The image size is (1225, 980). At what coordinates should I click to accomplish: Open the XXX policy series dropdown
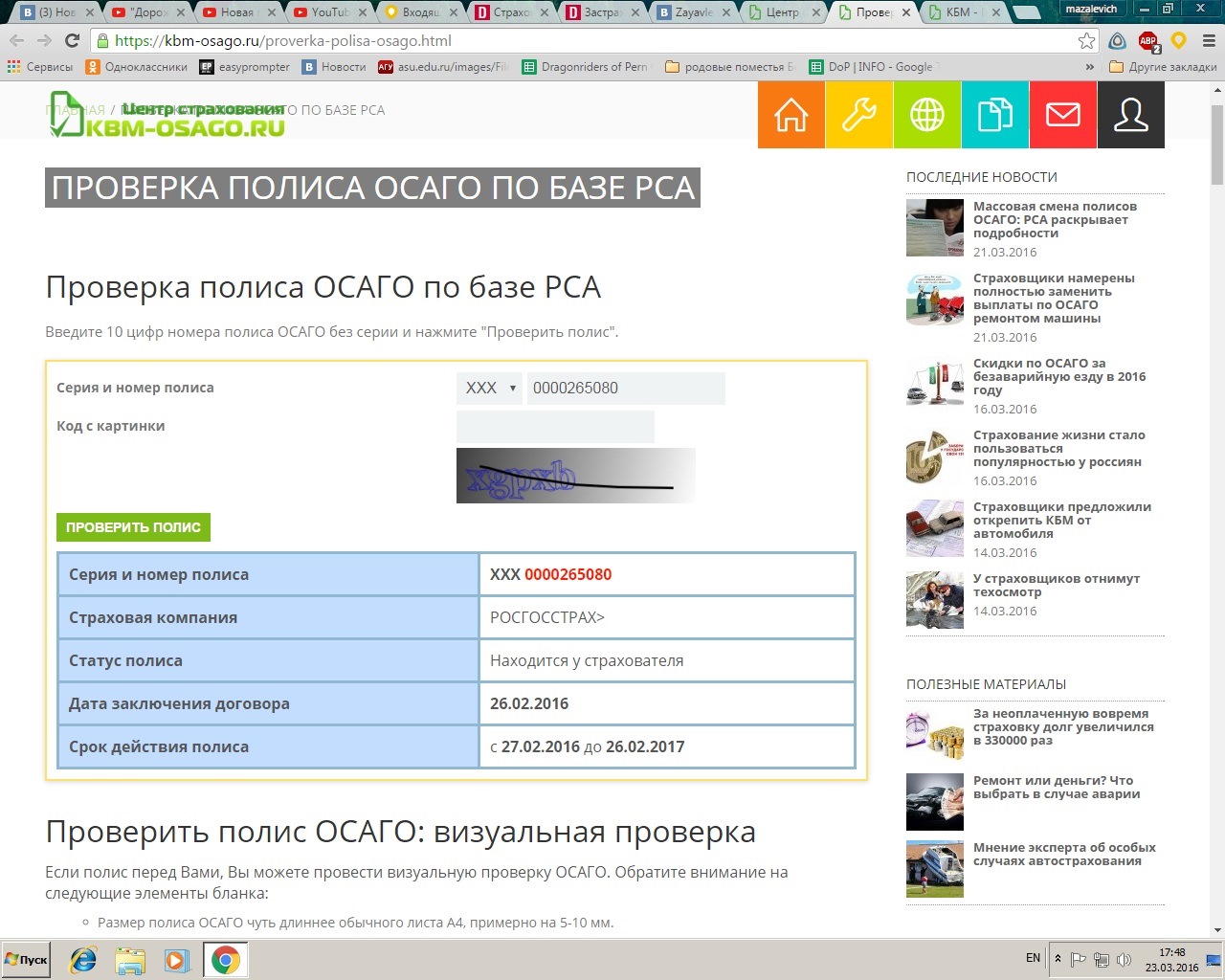click(489, 388)
